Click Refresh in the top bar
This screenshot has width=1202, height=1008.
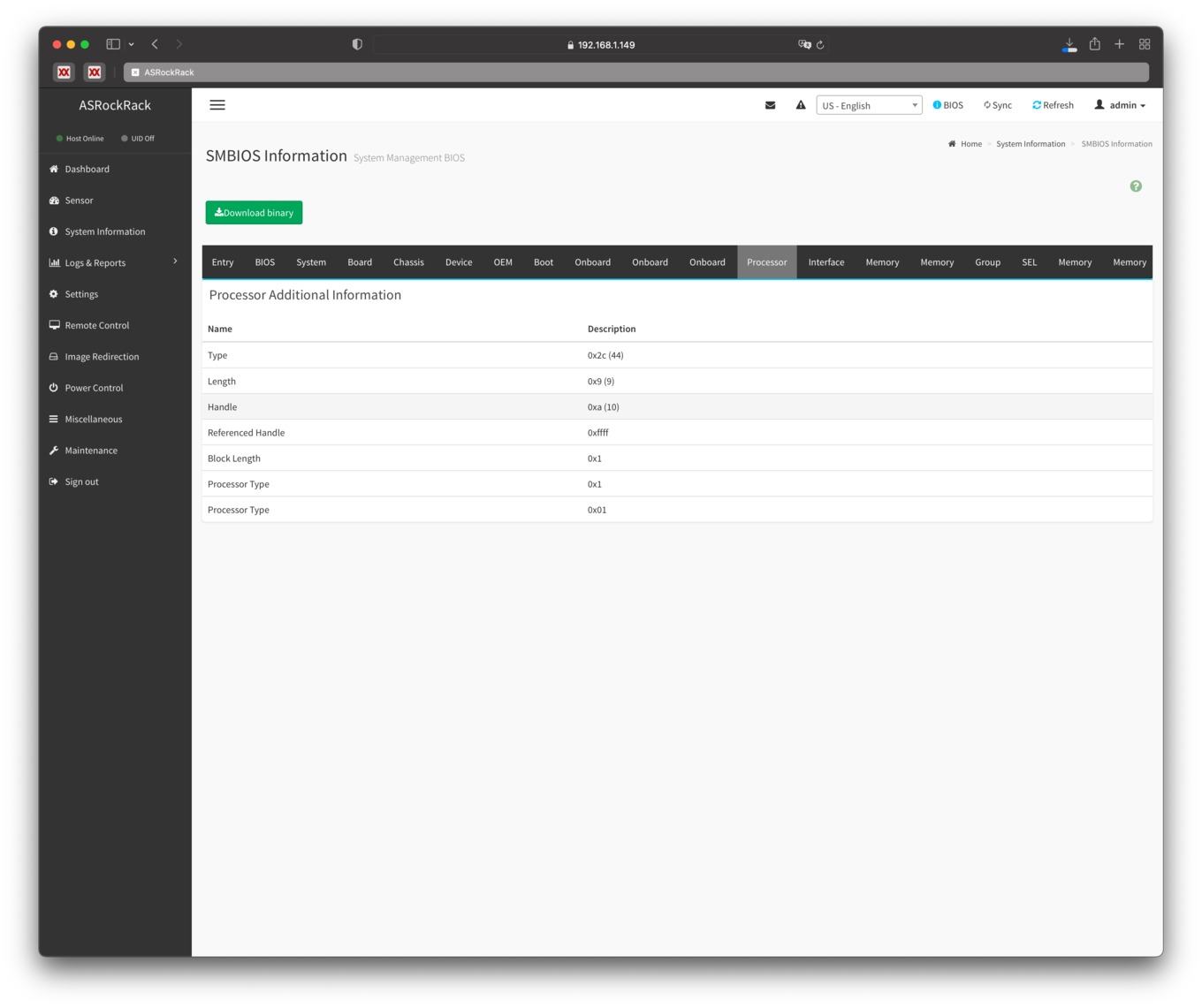point(1053,105)
